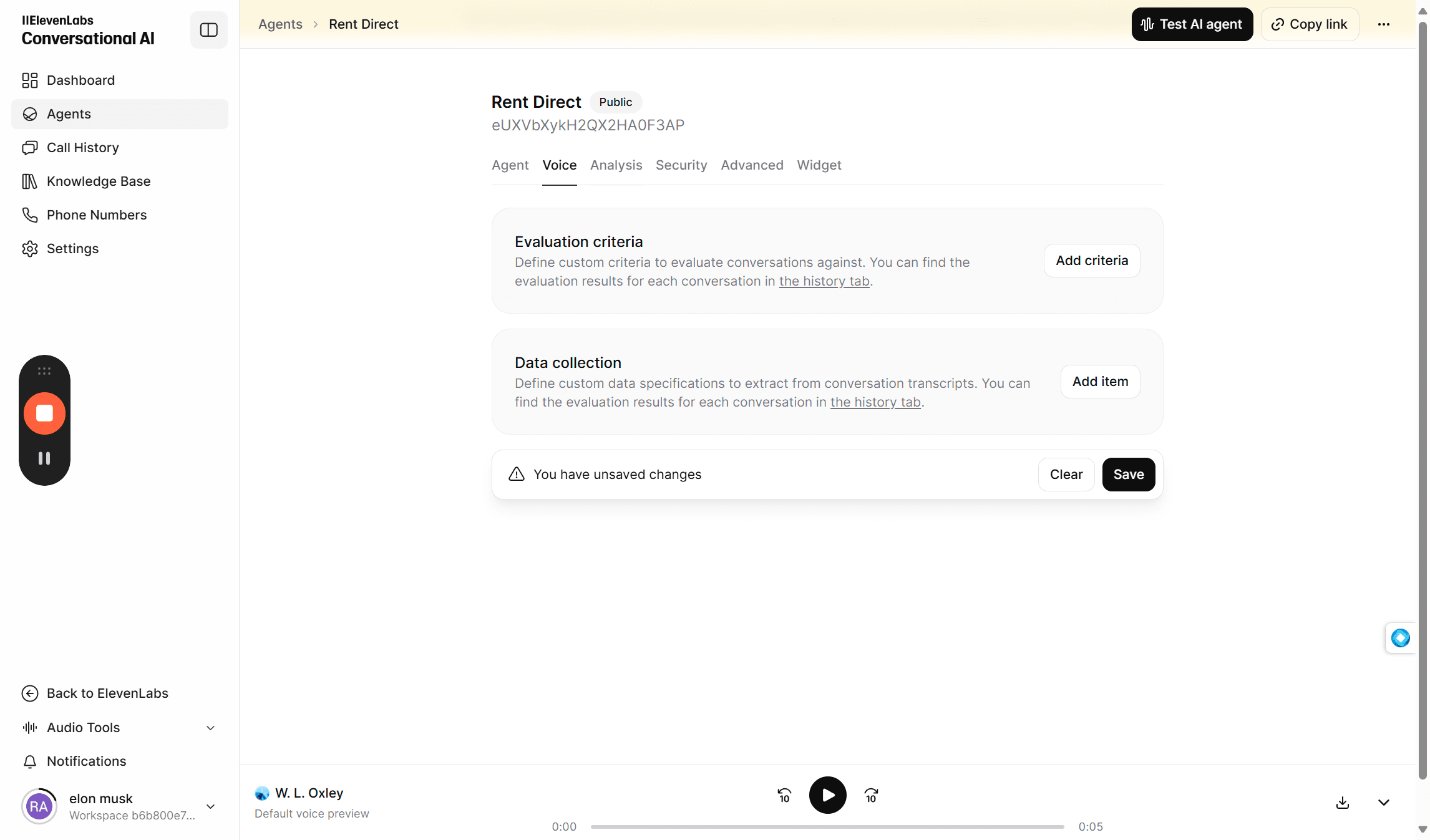Open the Advanced tab
Screen dimensions: 1430x840
pyautogui.click(x=752, y=165)
